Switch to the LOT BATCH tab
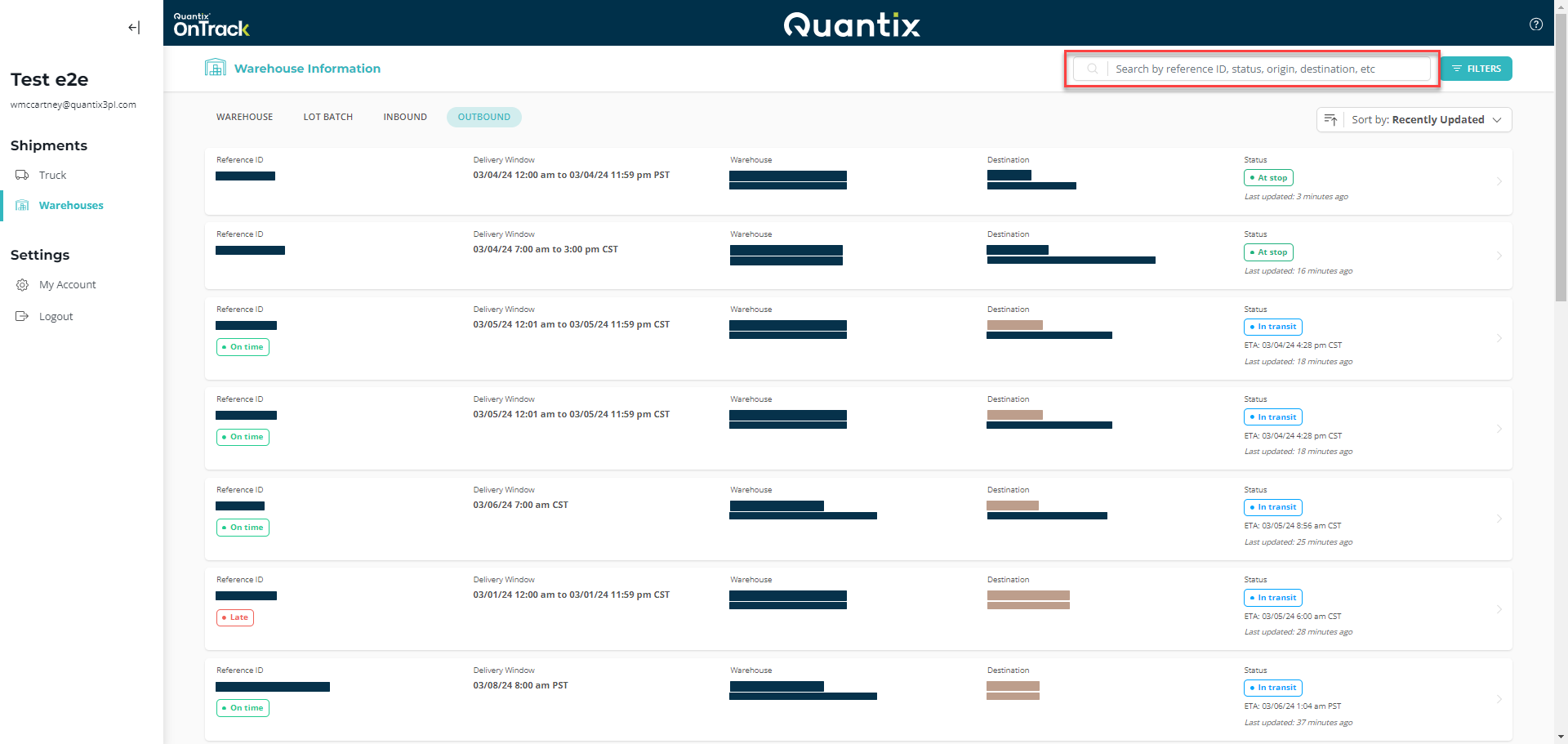Image resolution: width=1568 pixels, height=744 pixels. (327, 117)
